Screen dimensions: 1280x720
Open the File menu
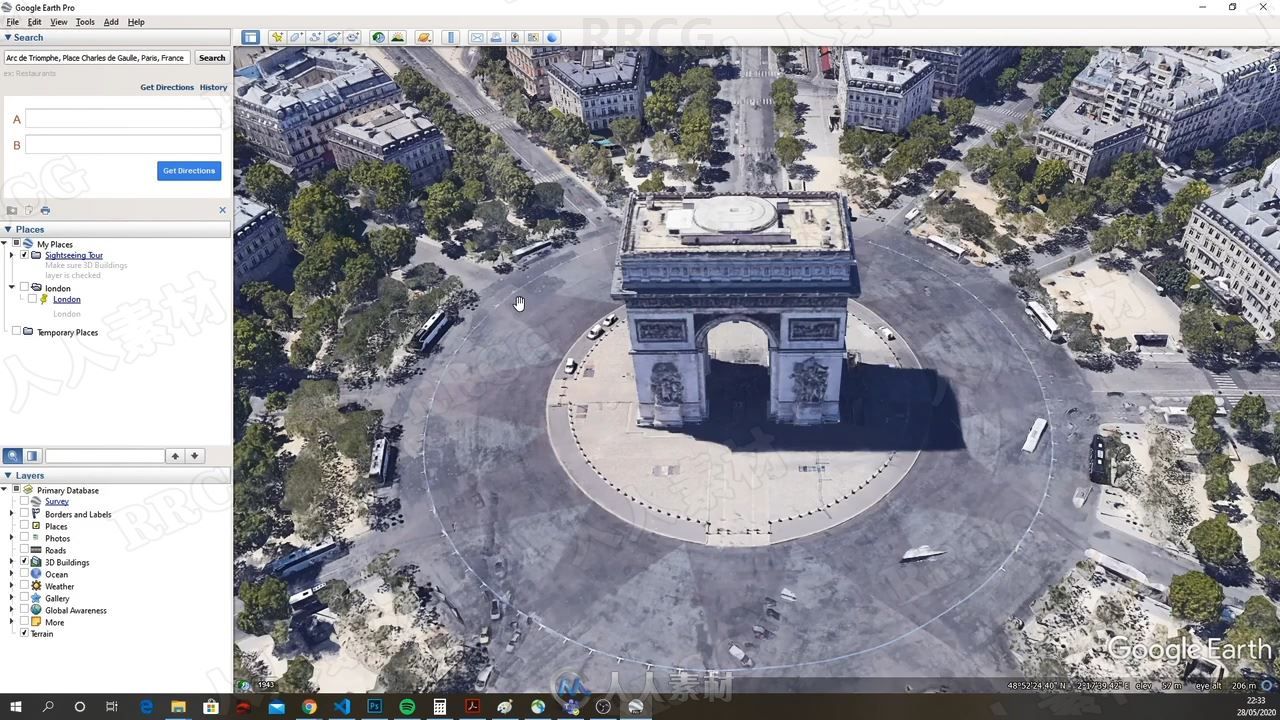(12, 21)
